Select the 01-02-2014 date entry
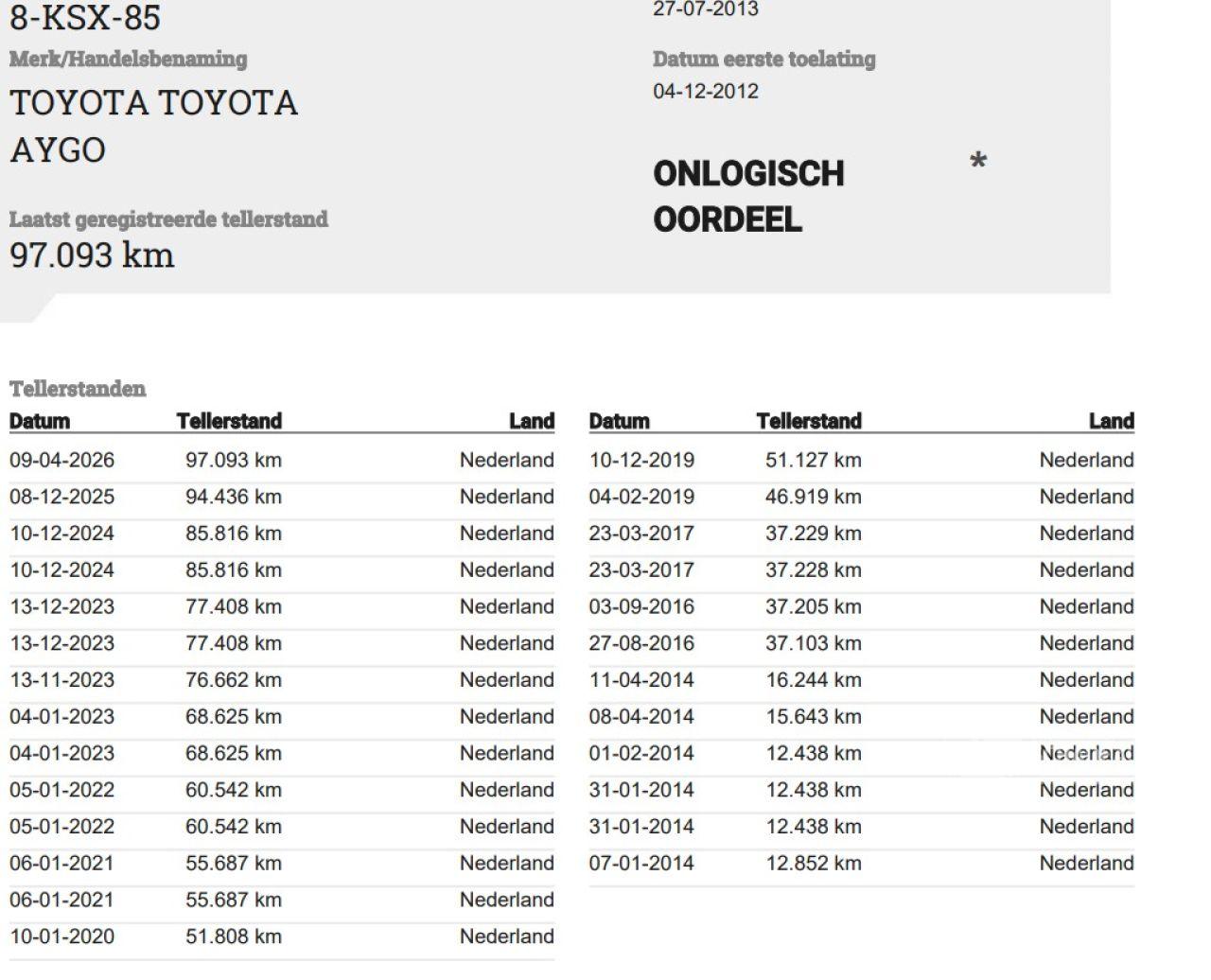 coord(641,754)
